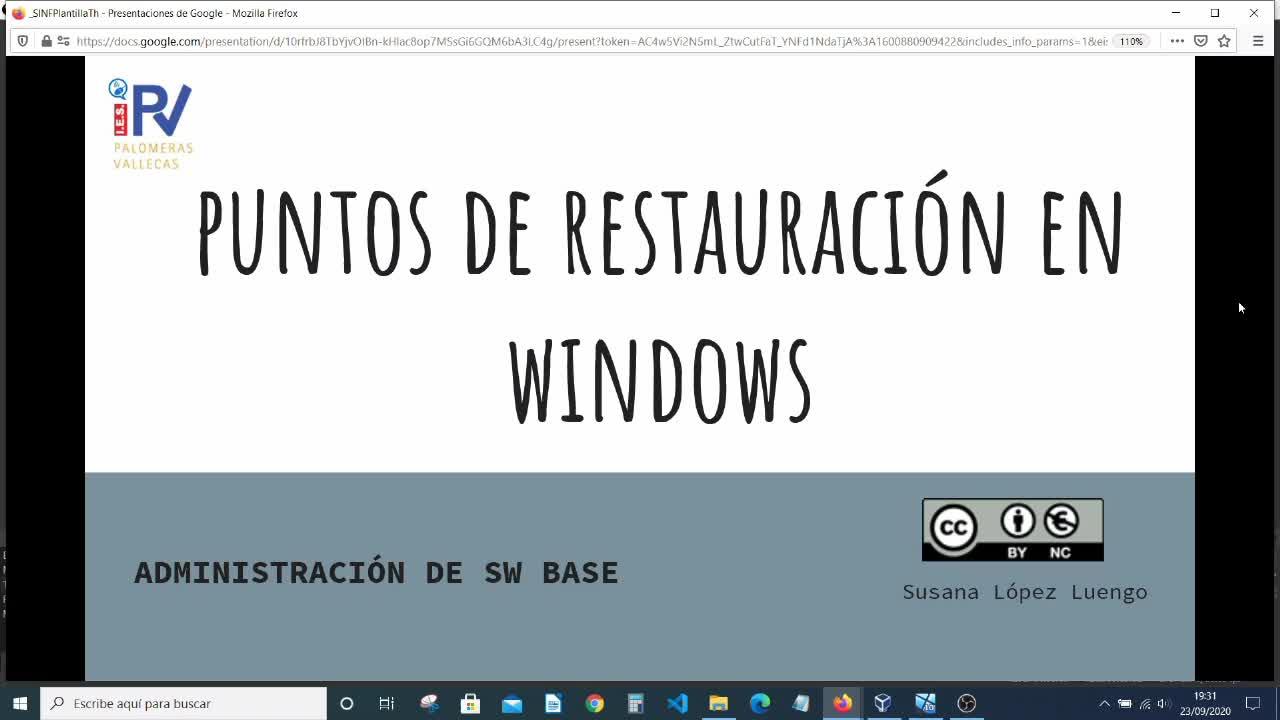This screenshot has height=720, width=1280.
Task: Open File Explorer from the taskbar
Action: [x=718, y=703]
